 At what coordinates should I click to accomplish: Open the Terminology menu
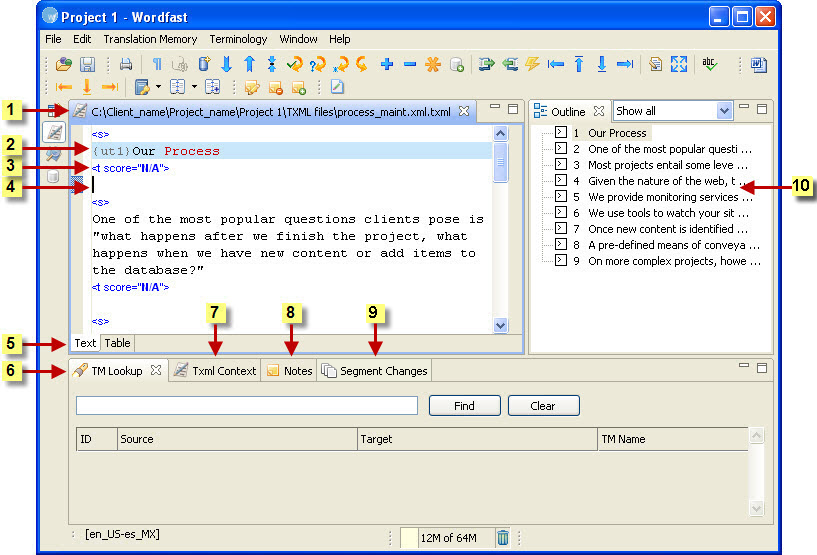[x=238, y=39]
